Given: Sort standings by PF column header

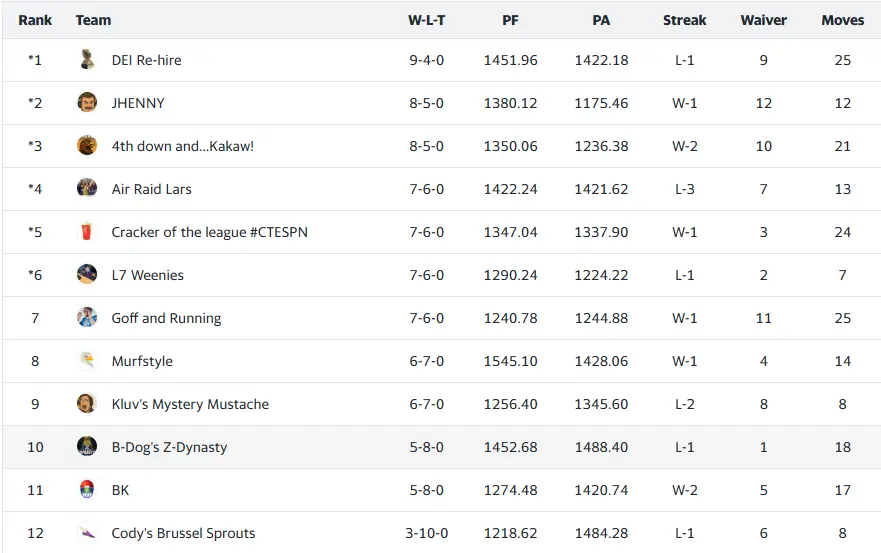Looking at the screenshot, I should point(510,20).
